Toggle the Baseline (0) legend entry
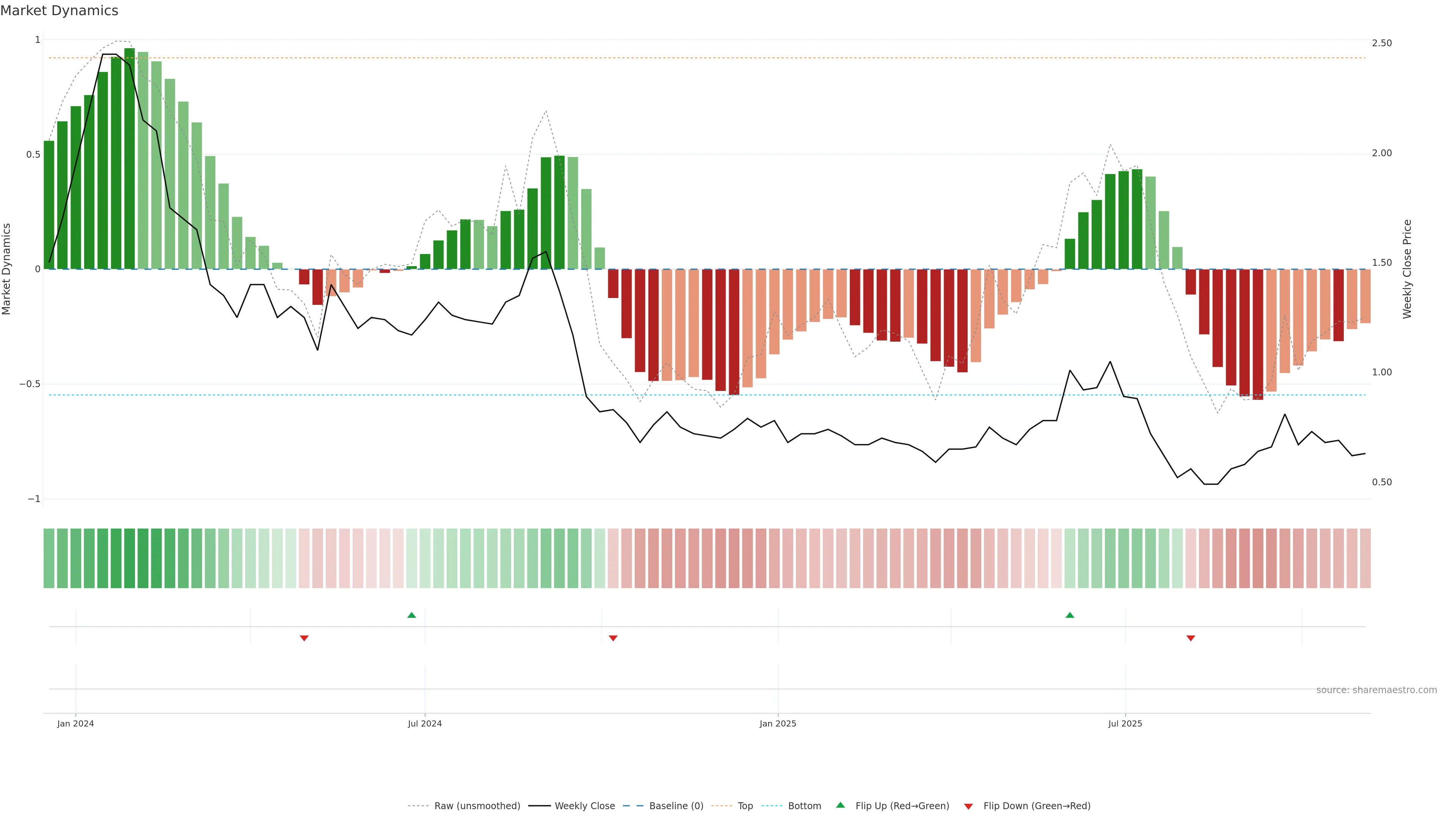This screenshot has width=1456, height=819. click(676, 806)
